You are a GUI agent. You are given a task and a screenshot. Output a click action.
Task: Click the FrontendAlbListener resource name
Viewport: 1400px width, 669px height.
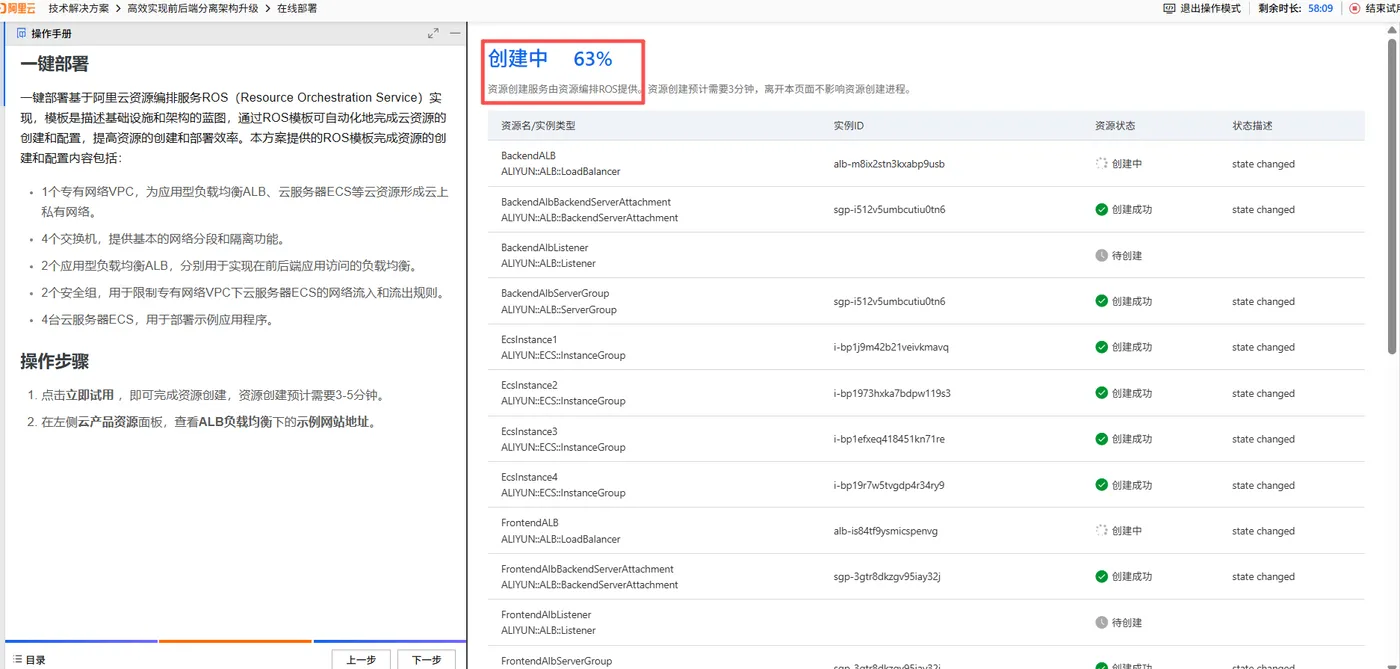click(x=546, y=615)
